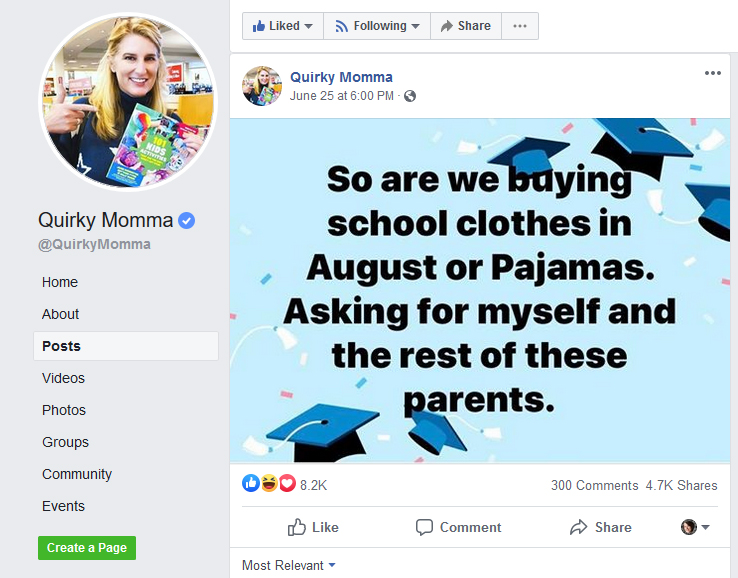Image resolution: width=738 pixels, height=578 pixels.
Task: Select the About page section
Action: coord(60,314)
